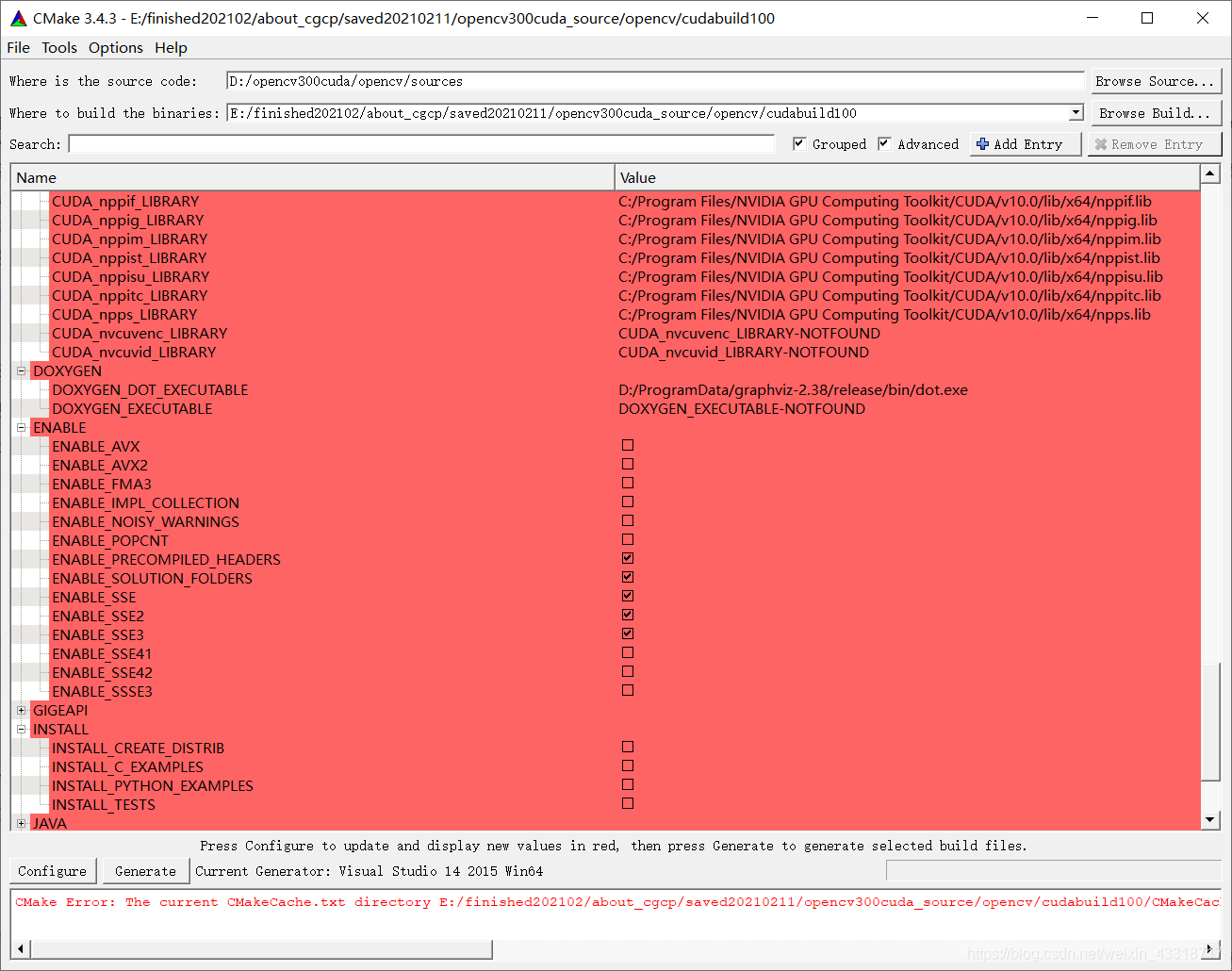Click the CMake Error message text
This screenshot has width=1232, height=971.
coord(617,902)
